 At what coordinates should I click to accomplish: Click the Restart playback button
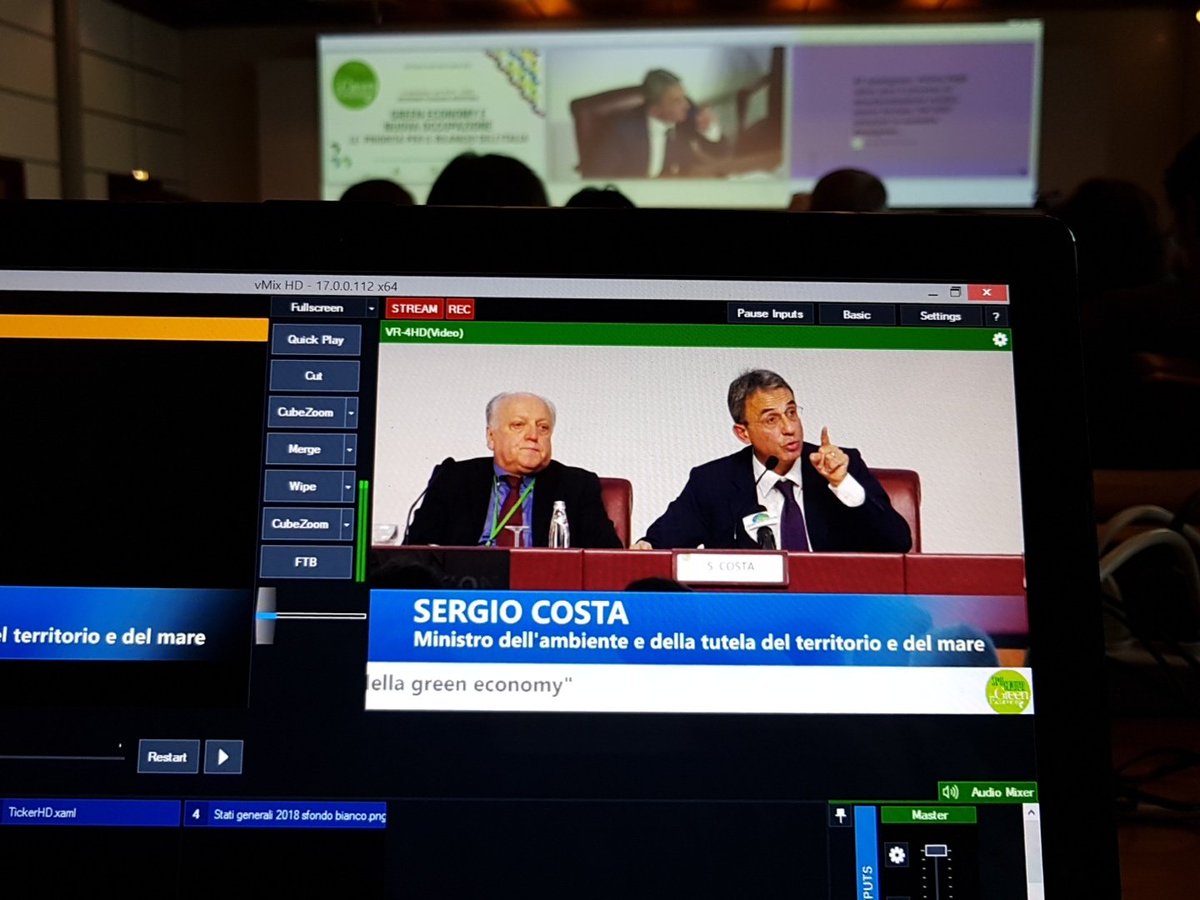(168, 756)
